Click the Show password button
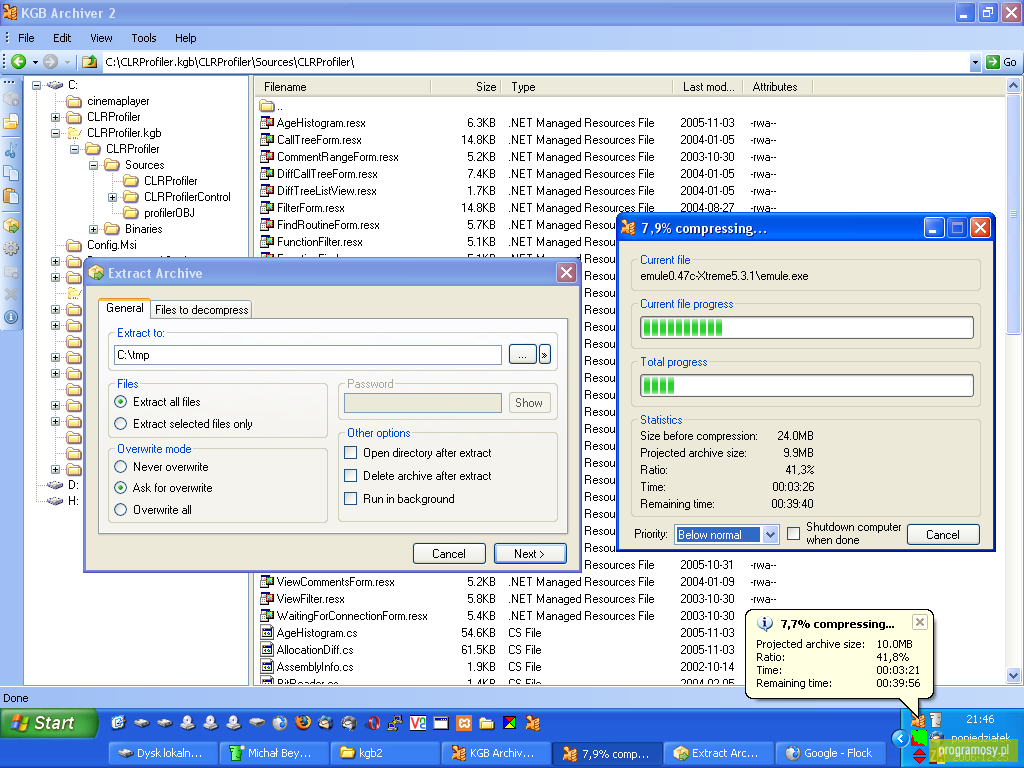 coord(529,403)
